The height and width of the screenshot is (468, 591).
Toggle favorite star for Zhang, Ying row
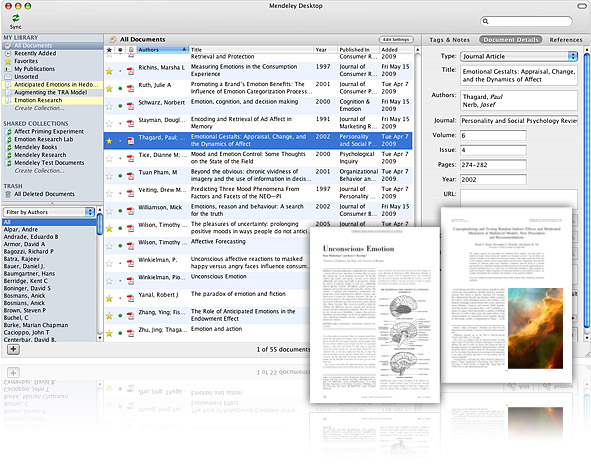[x=109, y=316]
